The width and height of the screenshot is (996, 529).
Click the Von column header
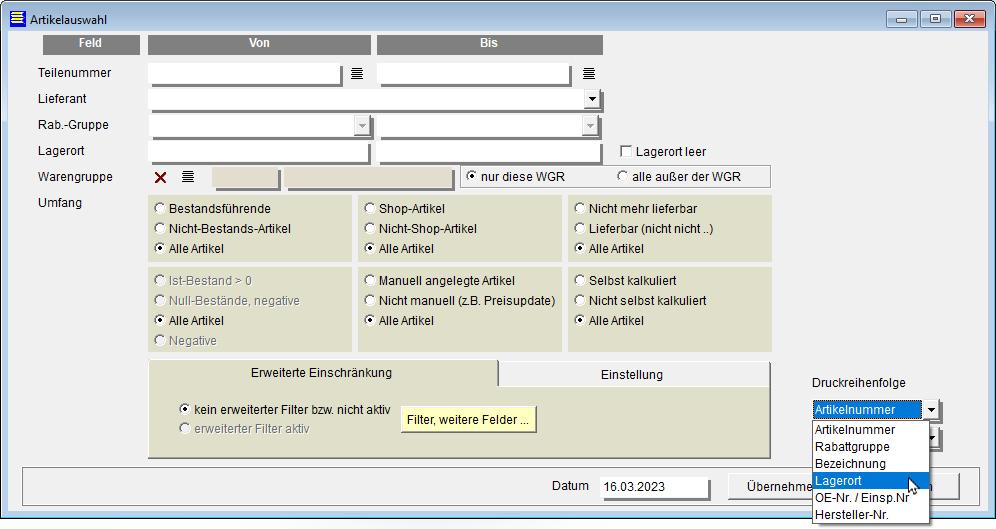coord(259,44)
